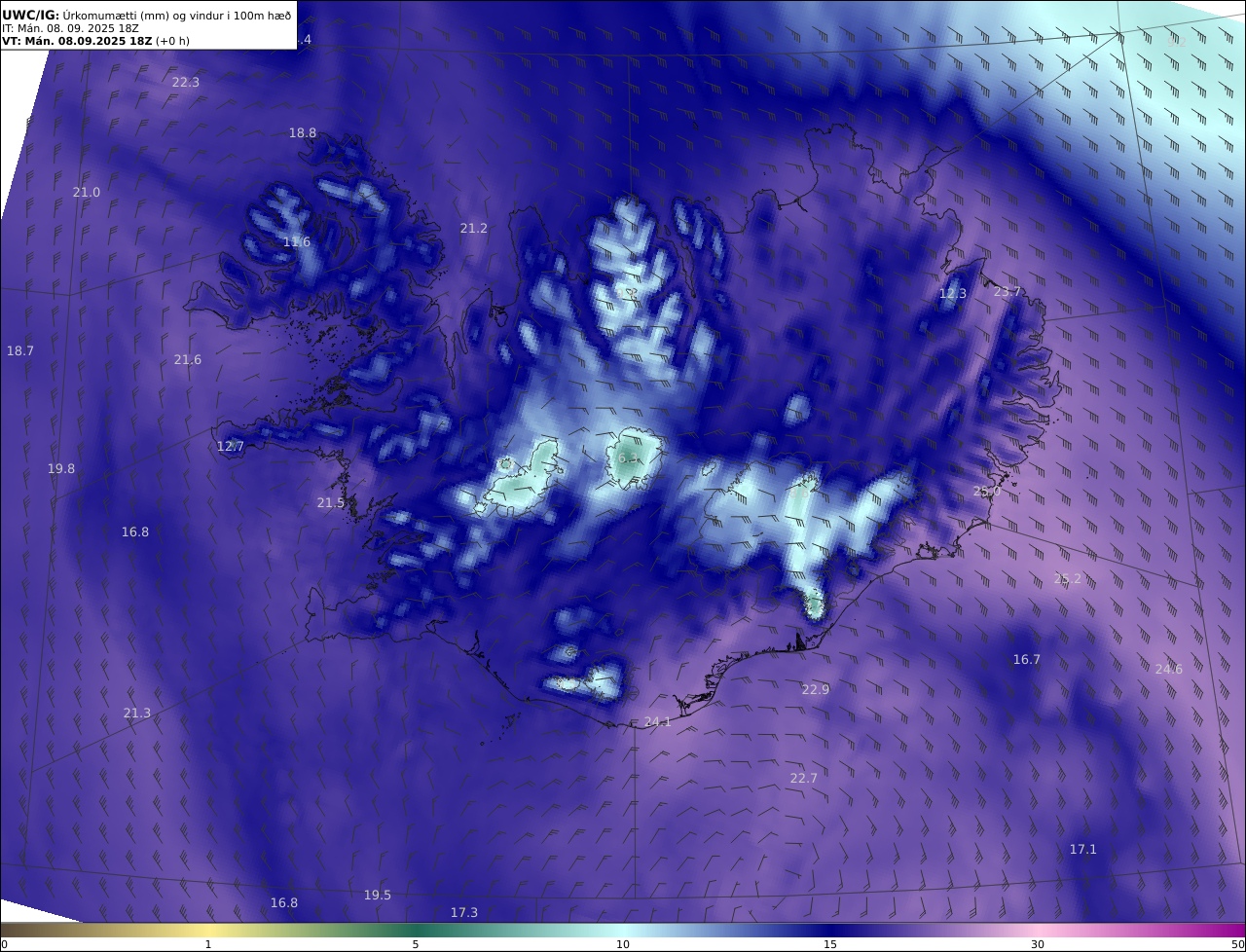Click the colorbar tick label 50
The image size is (1246, 952).
tap(1238, 944)
